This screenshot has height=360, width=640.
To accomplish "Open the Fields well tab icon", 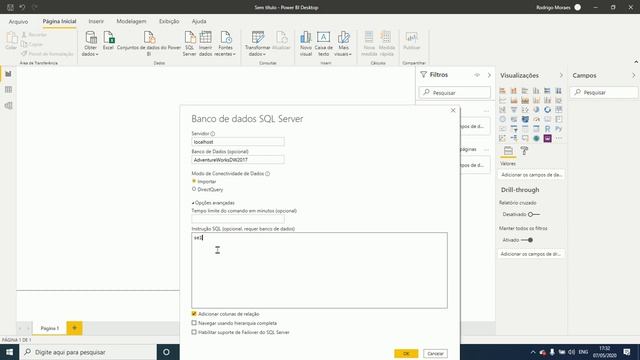I will tap(508, 151).
